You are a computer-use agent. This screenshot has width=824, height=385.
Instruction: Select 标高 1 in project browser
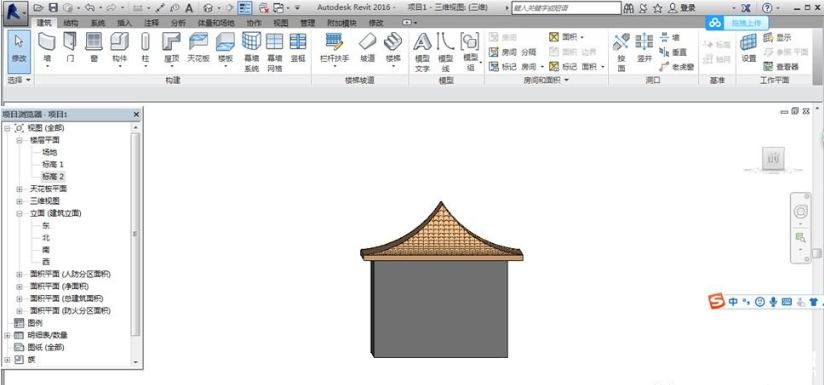[x=53, y=164]
